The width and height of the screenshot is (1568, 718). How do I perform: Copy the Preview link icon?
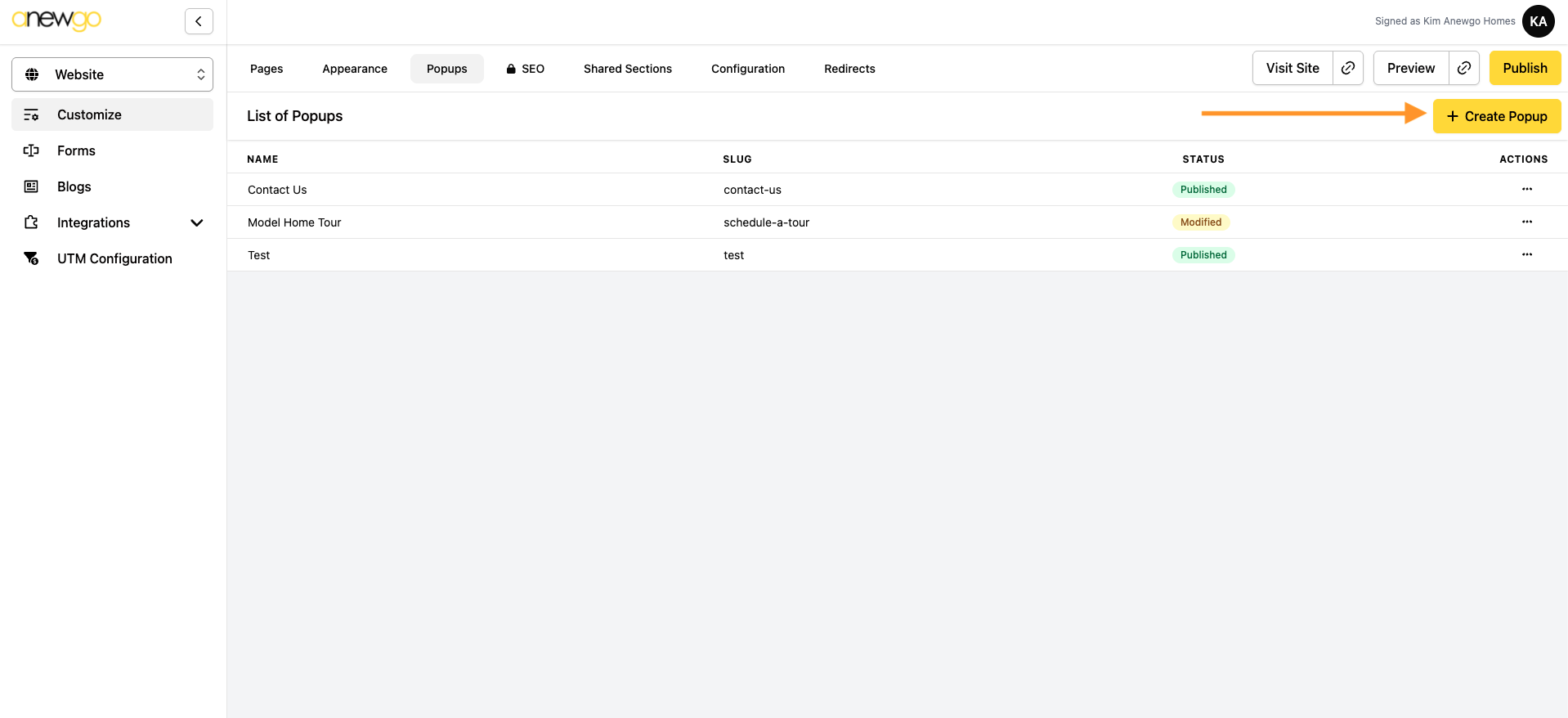pos(1464,68)
